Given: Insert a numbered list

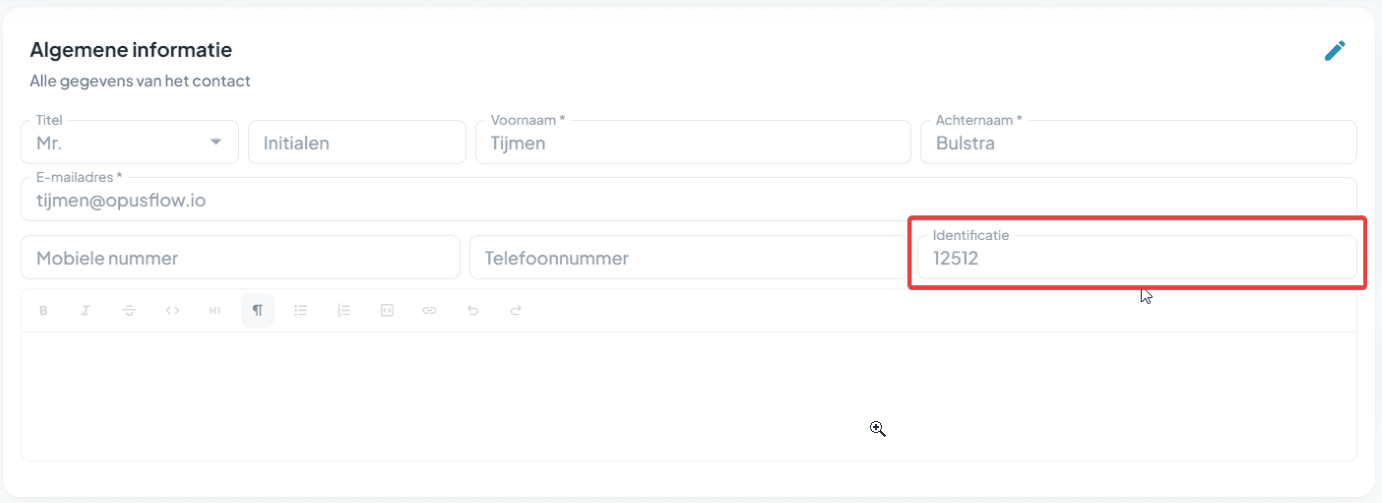Looking at the screenshot, I should 344,311.
